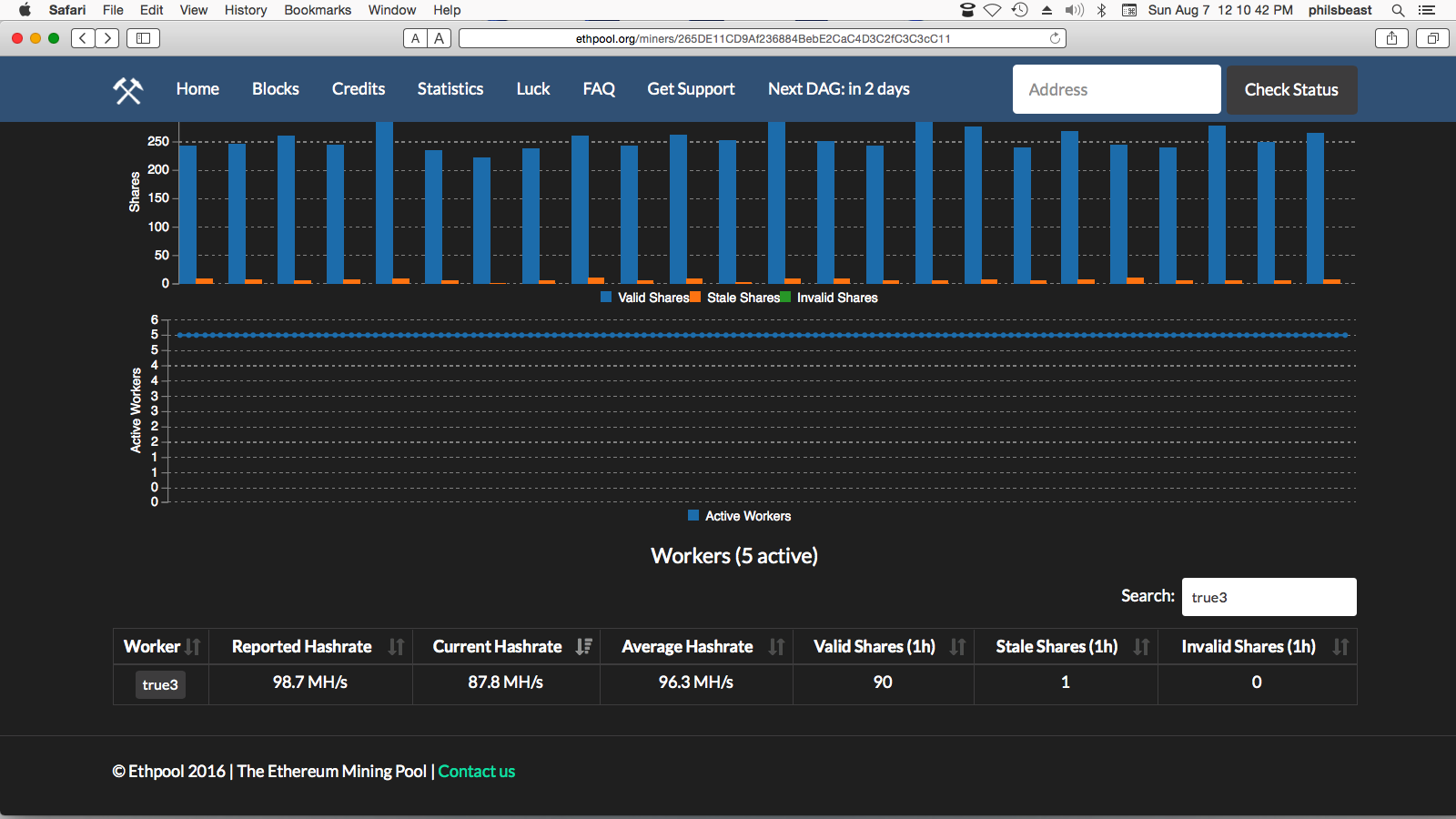Toggle the Safari sidebar button
The height and width of the screenshot is (819, 1456).
pos(143,38)
